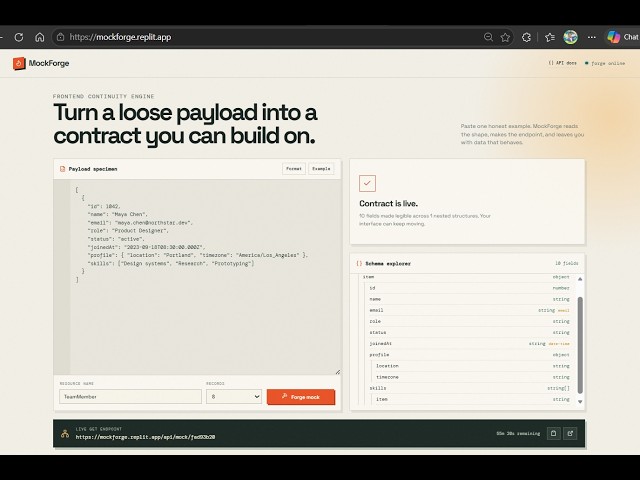This screenshot has height=480, width=640.
Task: Click the editor resize handle corner
Action: 338,372
